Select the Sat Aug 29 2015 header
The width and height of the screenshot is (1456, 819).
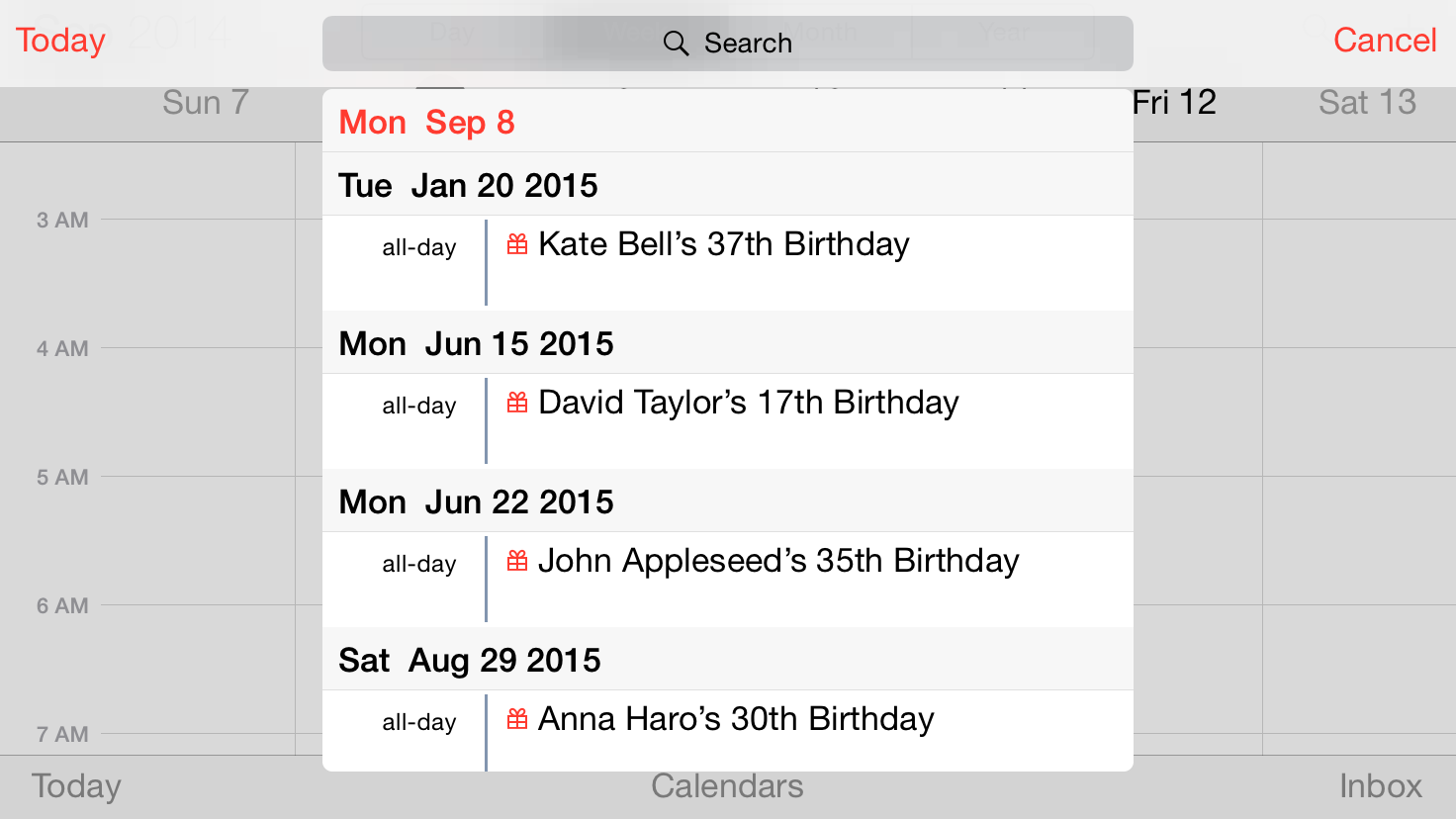pyautogui.click(x=470, y=661)
